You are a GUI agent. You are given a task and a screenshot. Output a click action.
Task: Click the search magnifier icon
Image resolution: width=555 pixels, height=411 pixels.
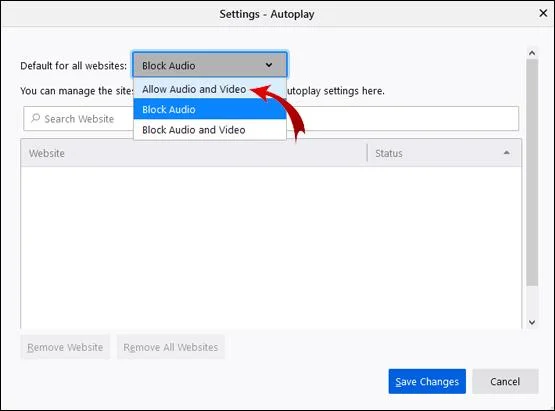pos(35,118)
